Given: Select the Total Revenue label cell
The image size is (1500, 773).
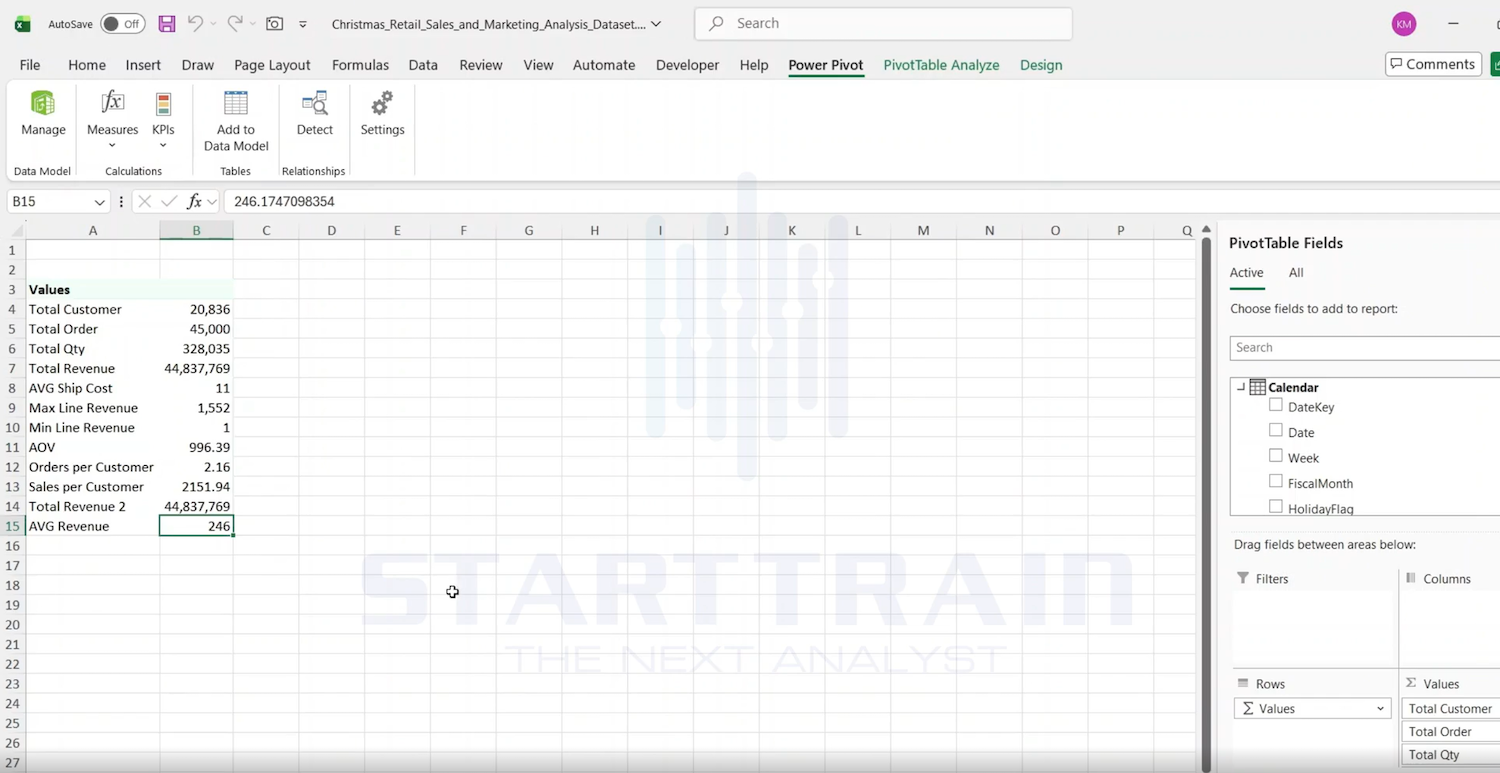Looking at the screenshot, I should tap(92, 369).
